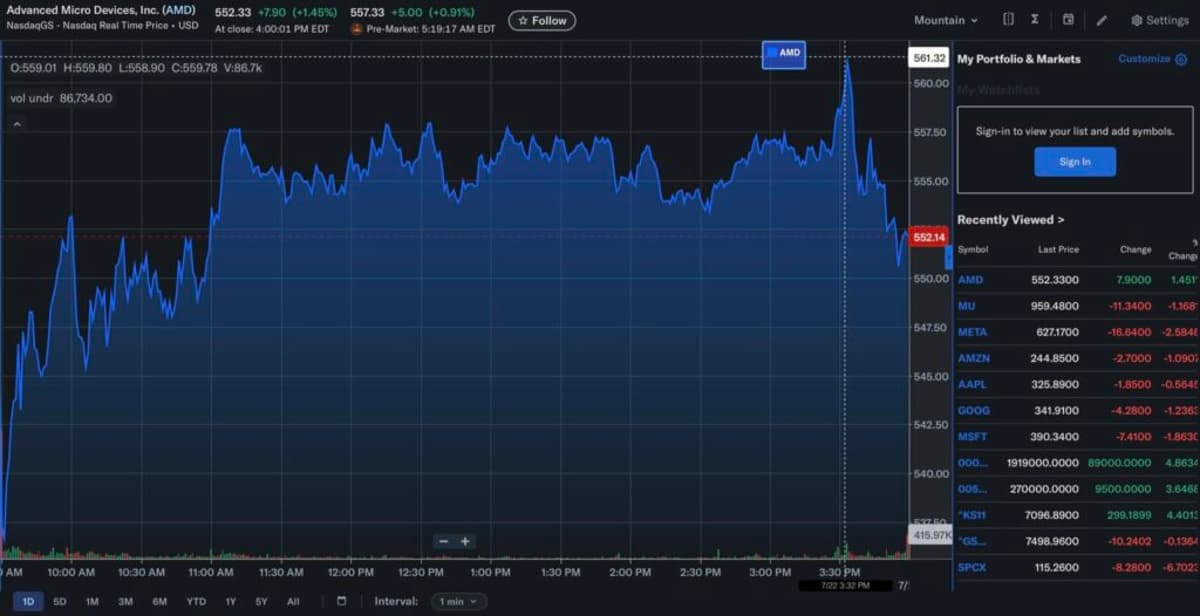Click the Customize gear icon

(1181, 59)
